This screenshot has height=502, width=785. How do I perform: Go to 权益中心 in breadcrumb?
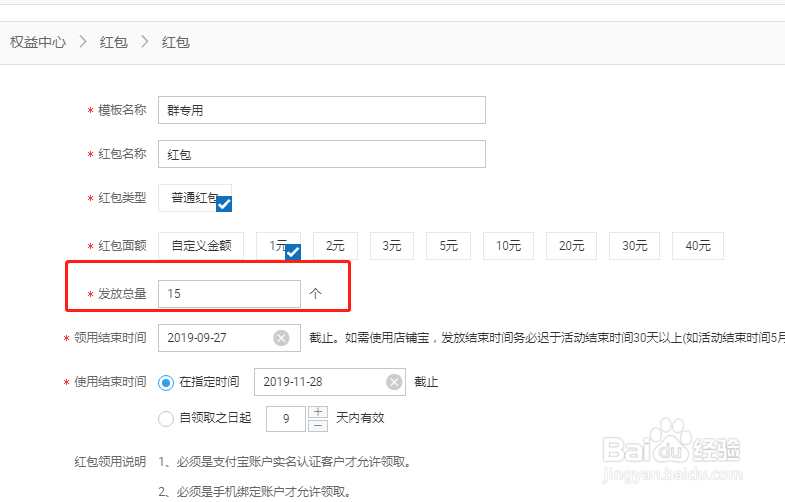[38, 42]
